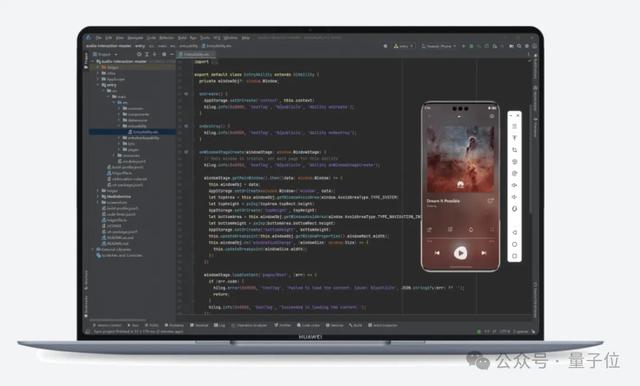640x386 pixels.
Task: Click the search magnifier in top toolbar
Action: [x=519, y=46]
